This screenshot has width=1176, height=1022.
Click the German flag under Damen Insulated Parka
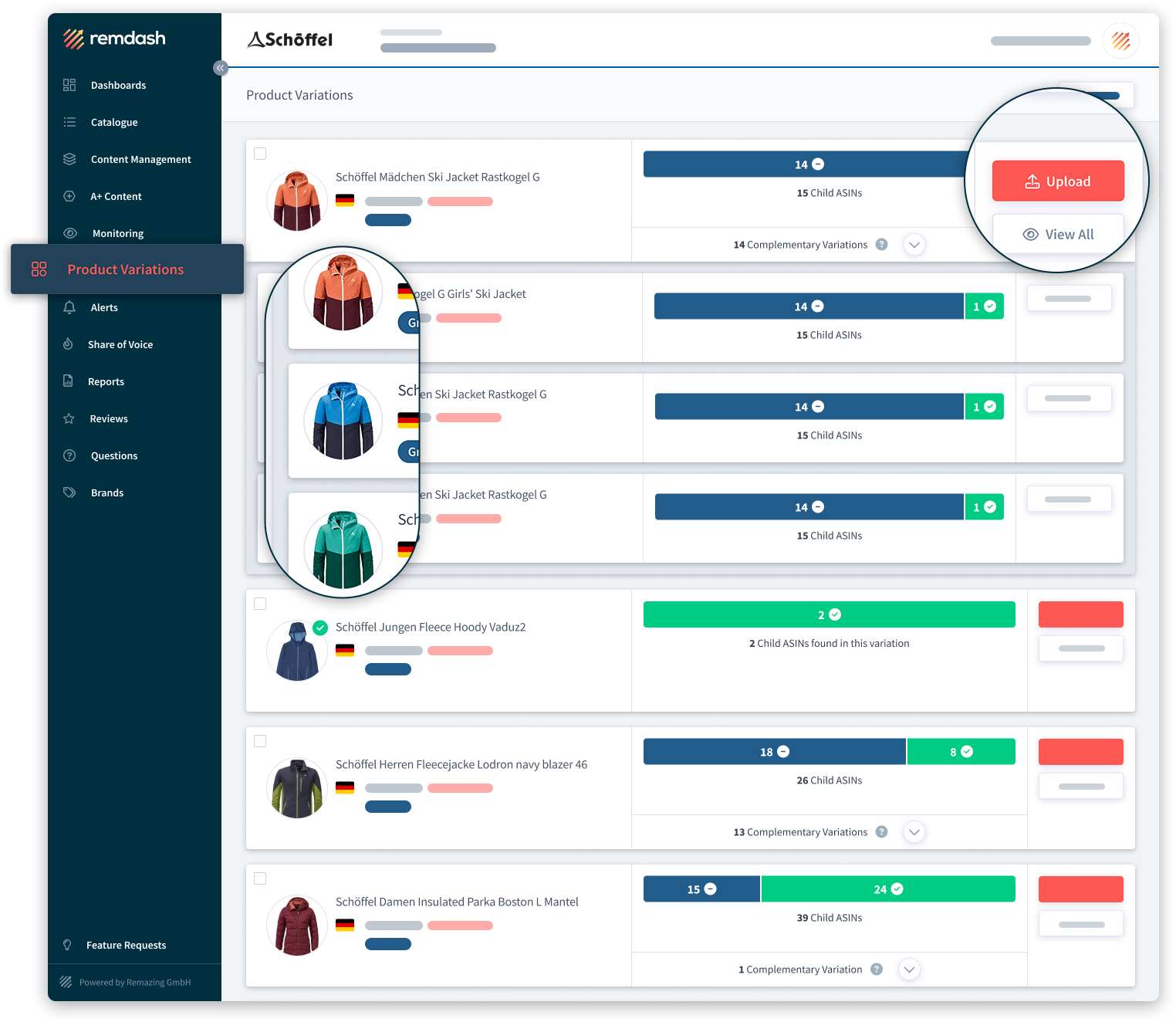tap(345, 925)
